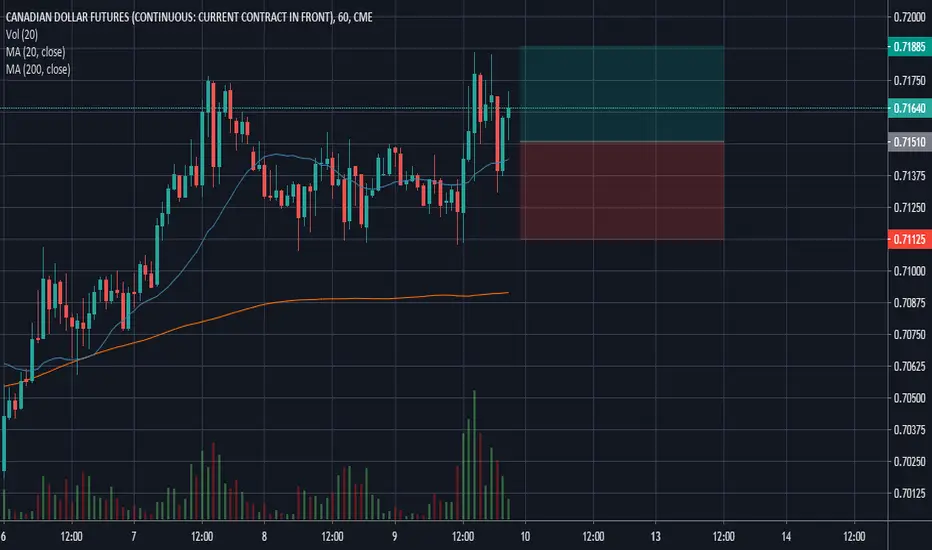The height and width of the screenshot is (550, 932).
Task: Click date label 14 on time axis
Action: 786,536
